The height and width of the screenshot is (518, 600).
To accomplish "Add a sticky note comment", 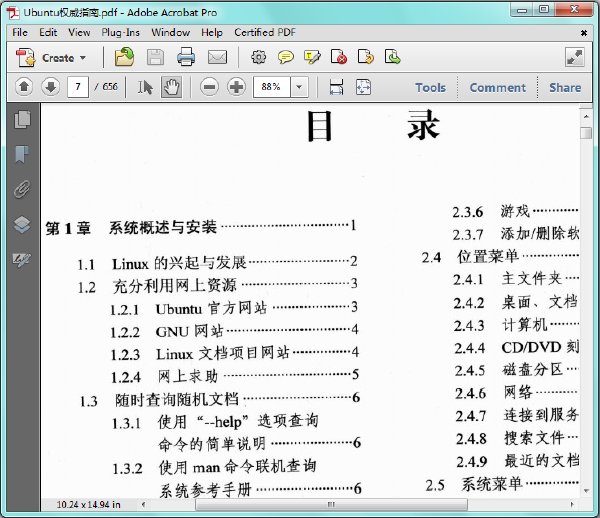I will (285, 57).
